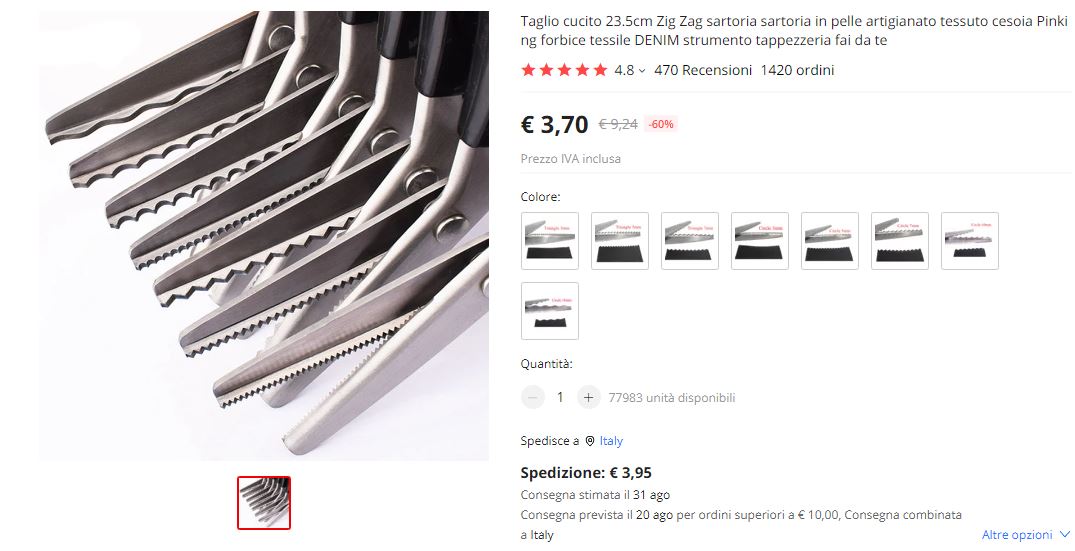Choose the second color variant in top row
The image size is (1075, 551).
click(620, 241)
